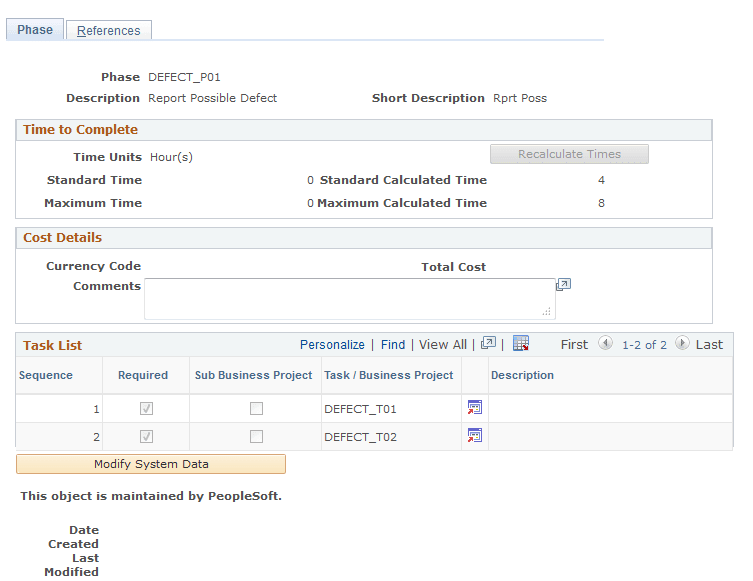Click the Description column header
The width and height of the screenshot is (753, 581).
point(522,375)
